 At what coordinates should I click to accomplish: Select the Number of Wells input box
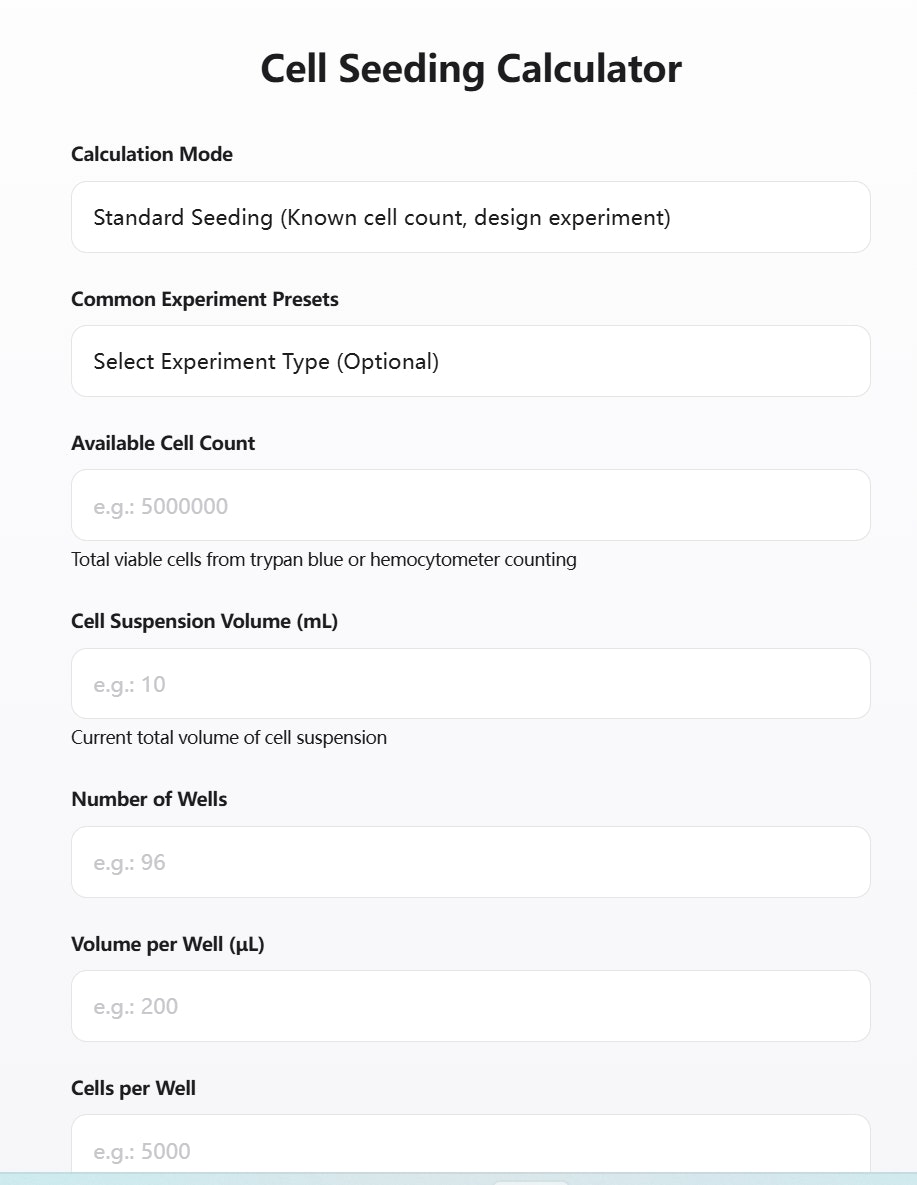point(470,862)
